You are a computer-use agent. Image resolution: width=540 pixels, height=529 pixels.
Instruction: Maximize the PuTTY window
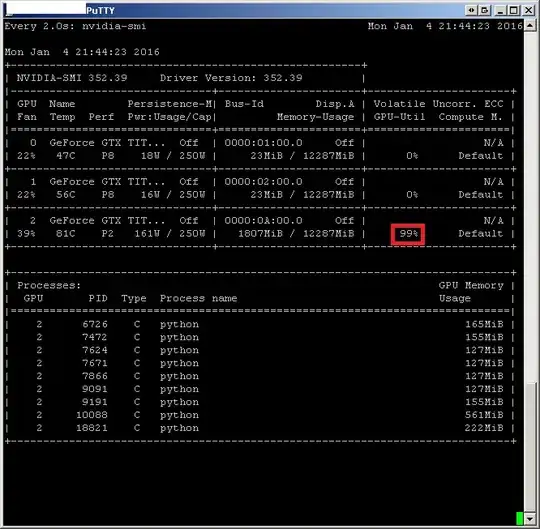[x=513, y=10]
